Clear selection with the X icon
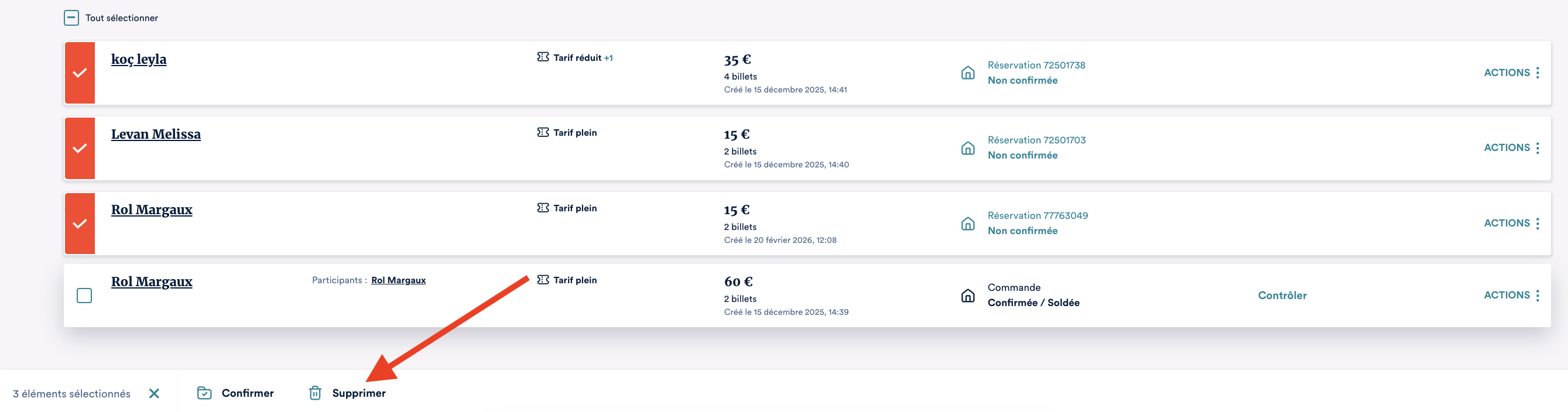 point(154,394)
